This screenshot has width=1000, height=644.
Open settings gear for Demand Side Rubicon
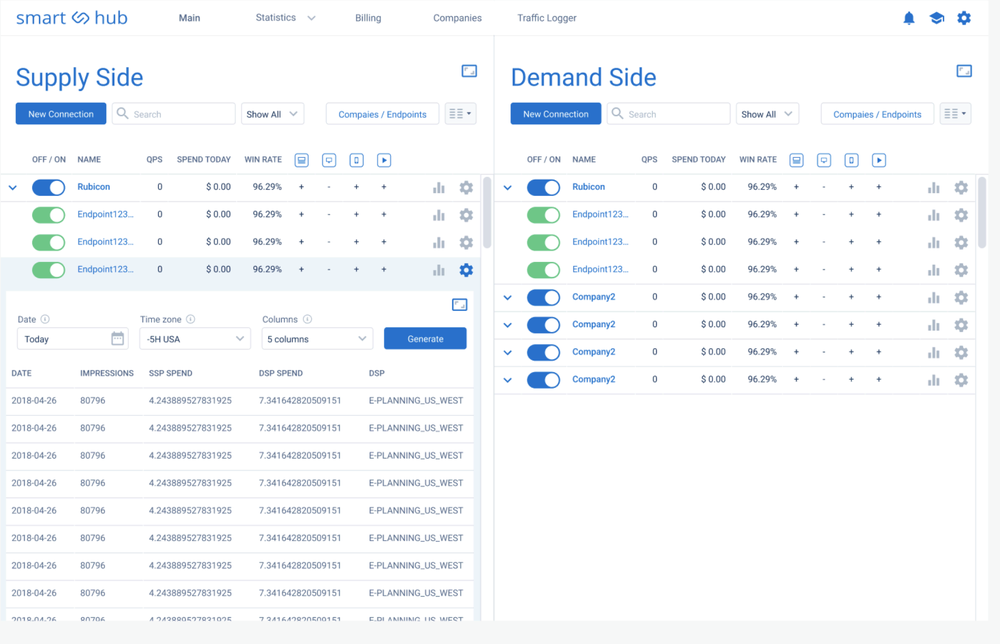pyautogui.click(x=961, y=187)
